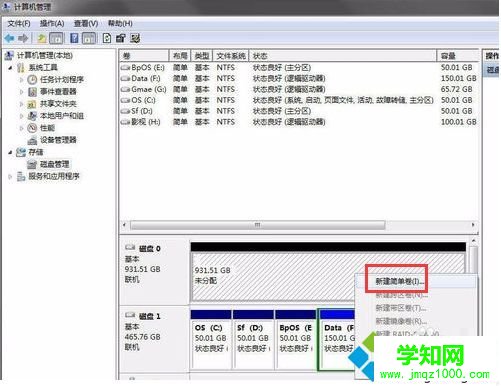Click the gray Forward arrow in toolbar
The height and width of the screenshot is (386, 501).
(23, 38)
